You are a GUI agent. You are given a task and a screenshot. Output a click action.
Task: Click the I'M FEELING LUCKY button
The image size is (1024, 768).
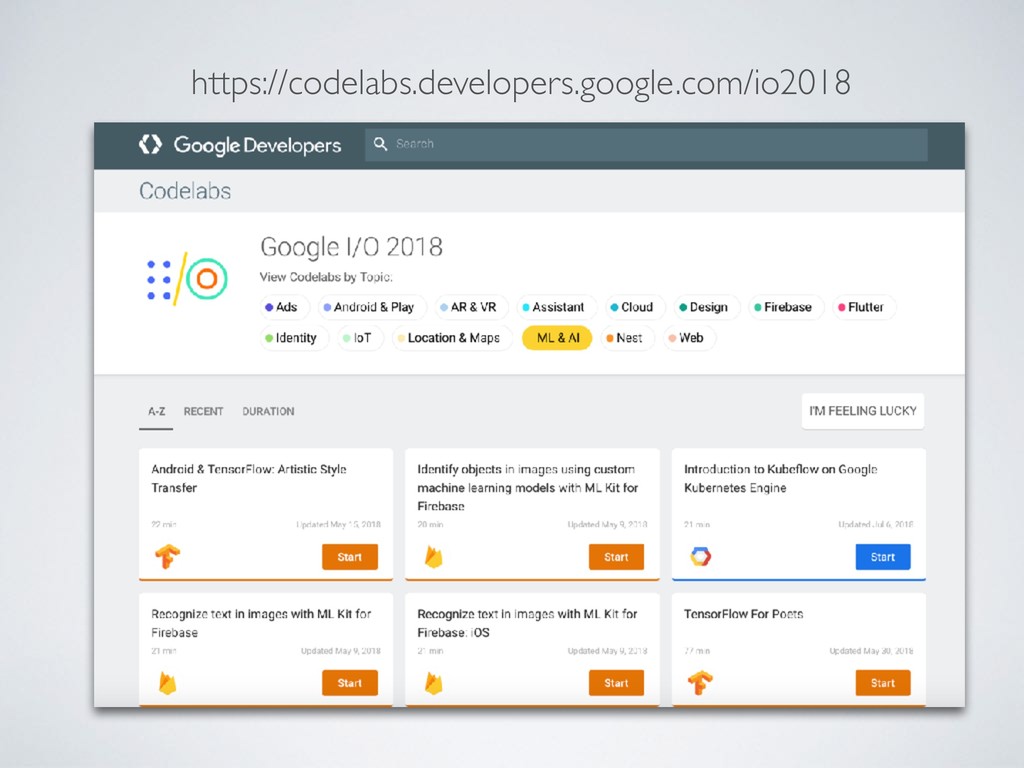pos(863,411)
